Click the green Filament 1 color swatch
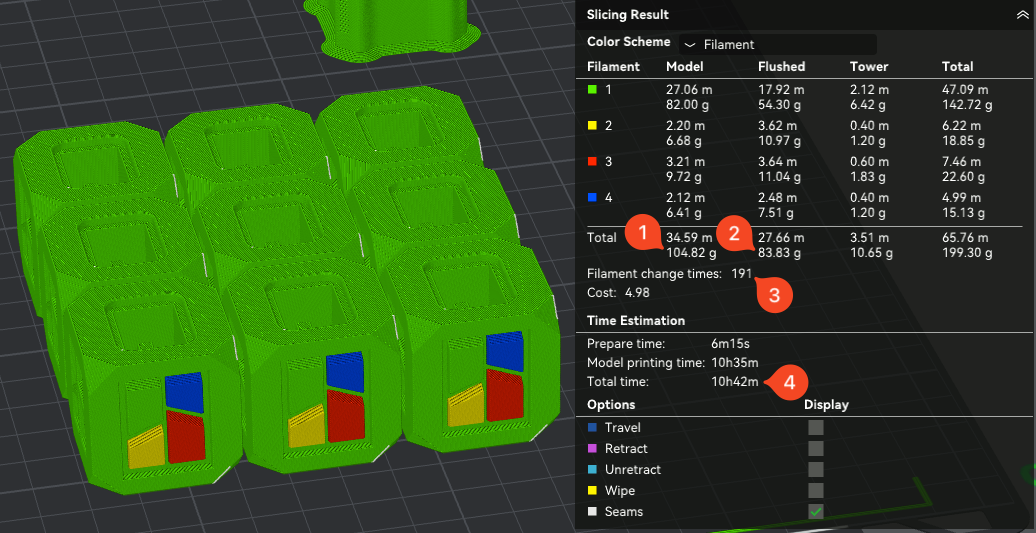The image size is (1036, 533). 593,90
